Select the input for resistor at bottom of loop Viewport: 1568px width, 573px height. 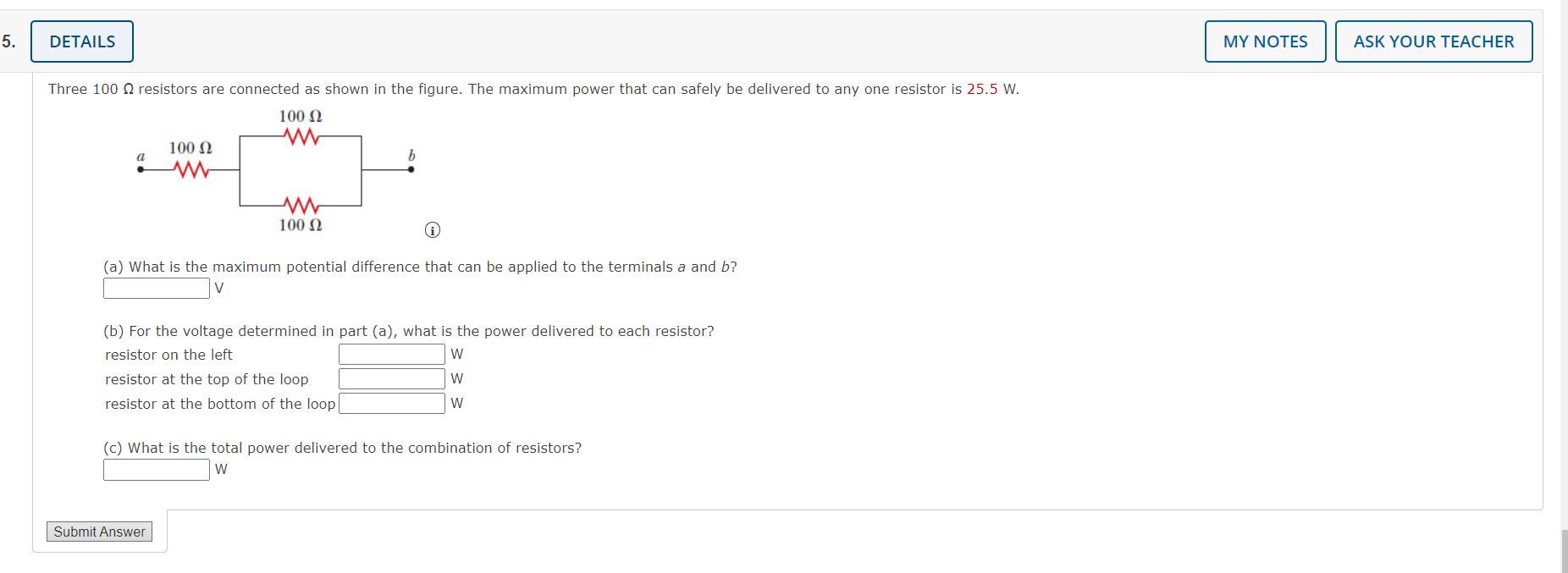click(391, 403)
